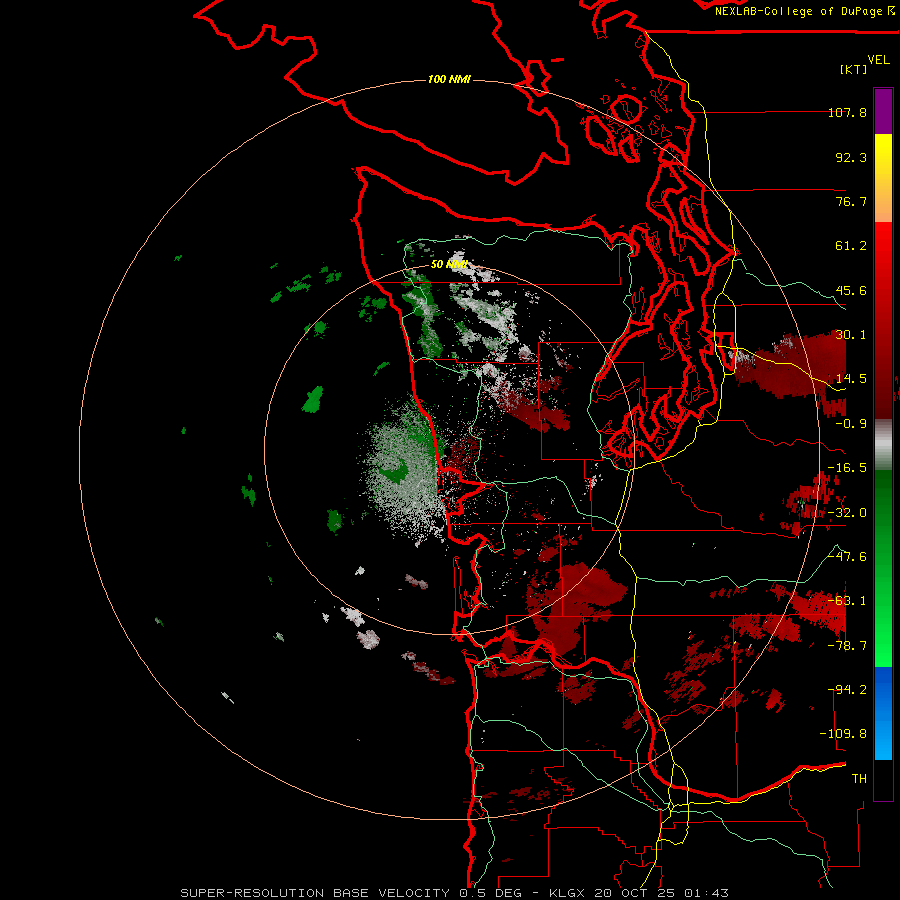Click the 50 NMI range ring label
Viewport: 900px width, 900px height.
(x=449, y=264)
